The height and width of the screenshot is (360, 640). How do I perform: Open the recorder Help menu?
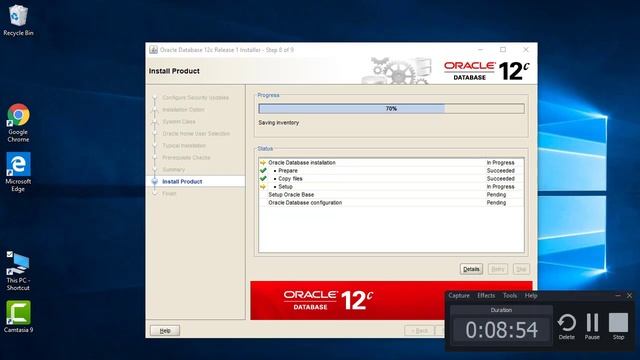[x=531, y=296]
